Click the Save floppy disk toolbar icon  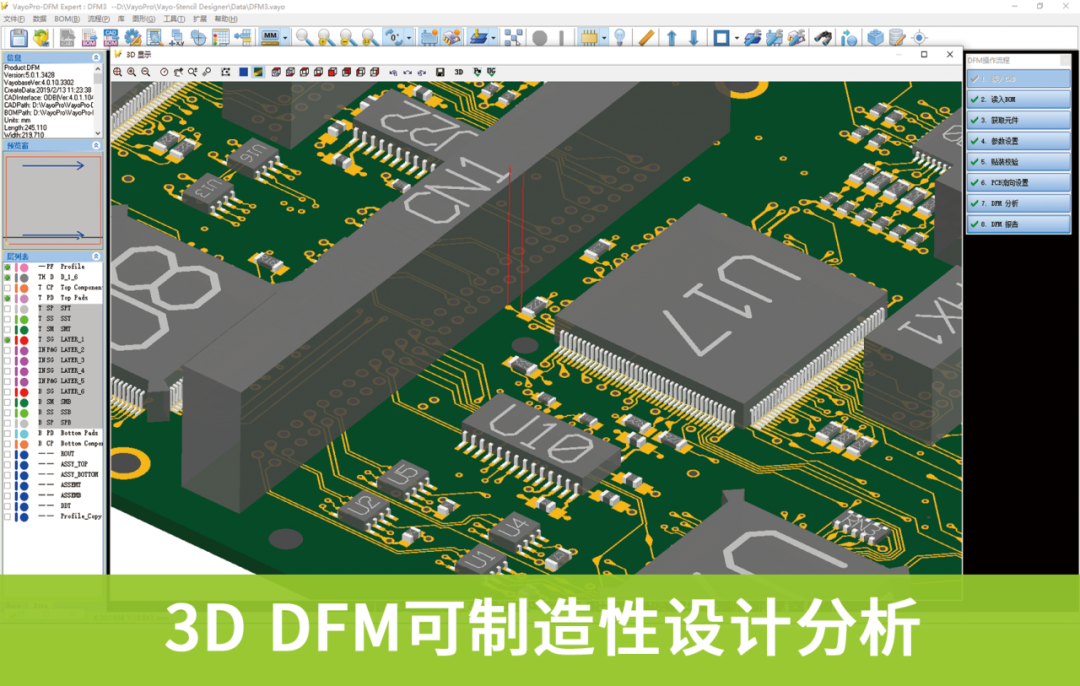(19, 38)
